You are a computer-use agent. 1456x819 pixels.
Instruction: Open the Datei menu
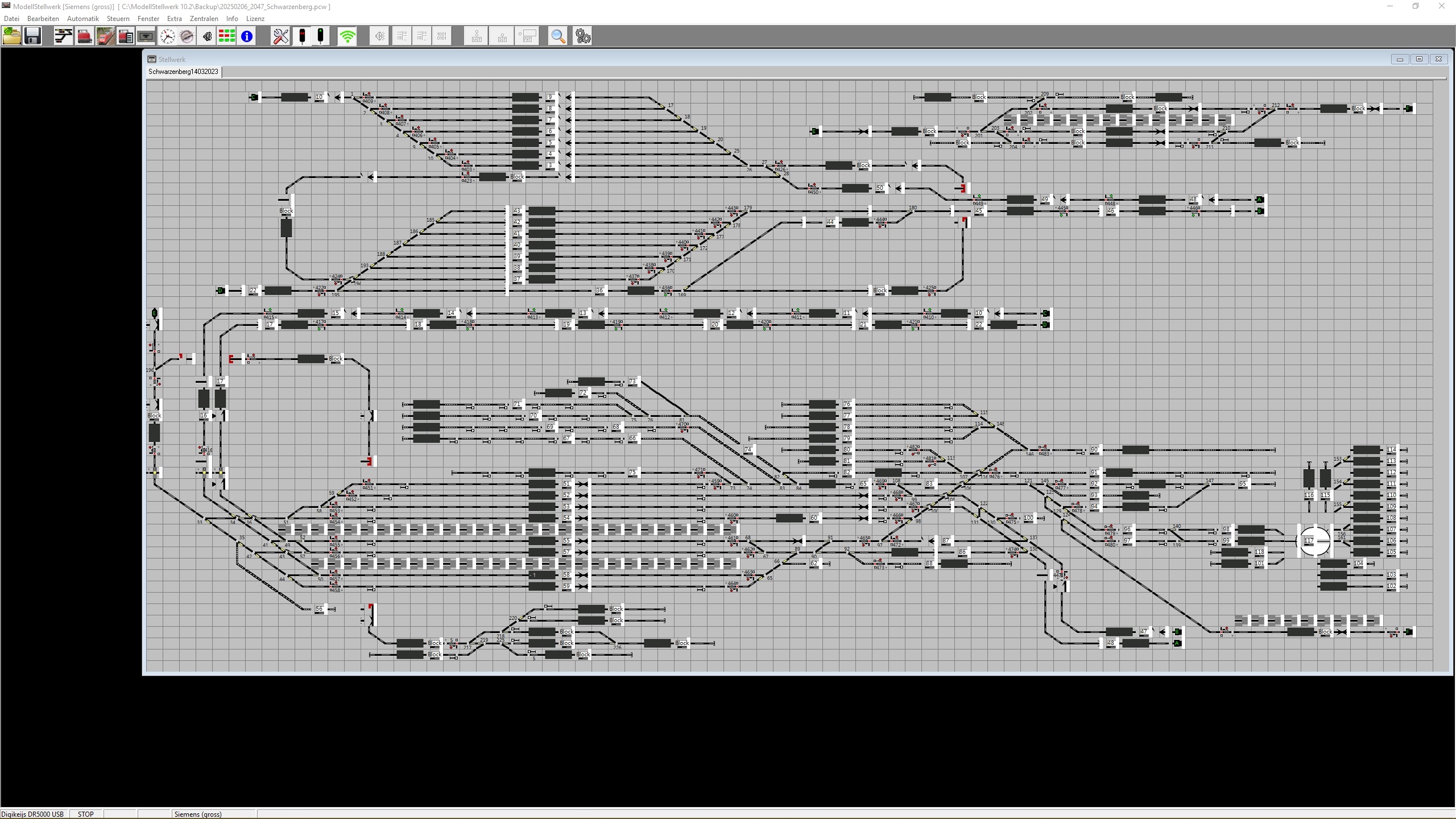coord(11,19)
